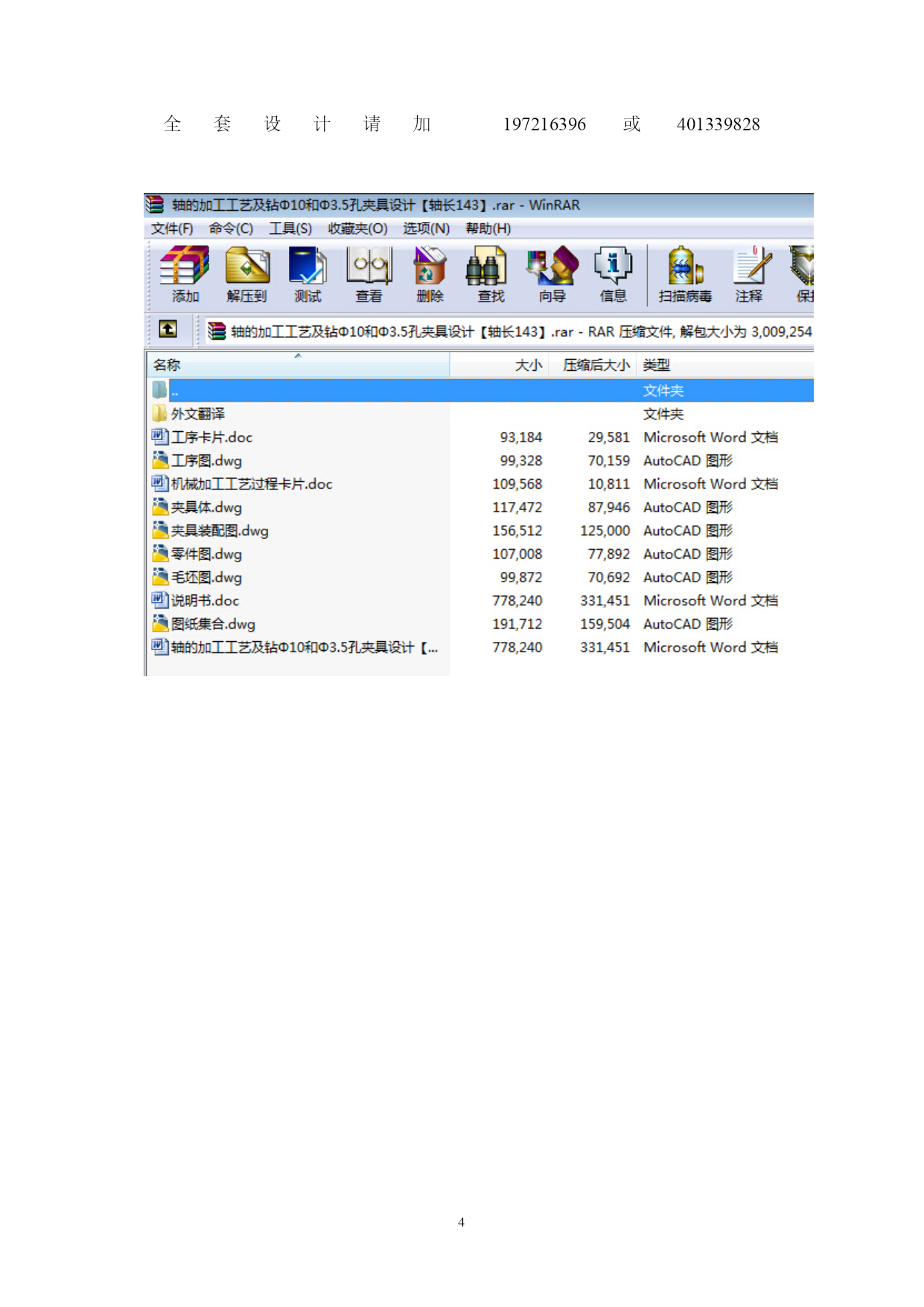Click the address bar archive path text
This screenshot has width=924, height=1307.
coord(521,331)
